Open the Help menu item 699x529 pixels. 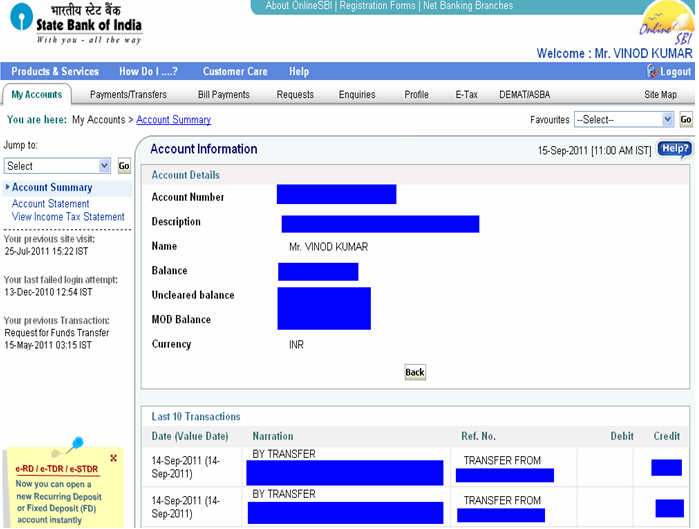[x=299, y=71]
